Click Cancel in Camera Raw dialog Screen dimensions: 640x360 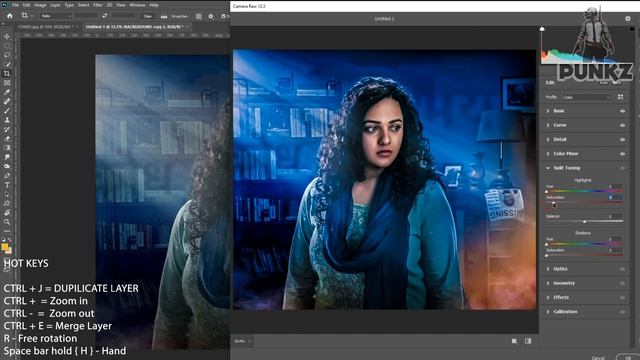(x=598, y=358)
